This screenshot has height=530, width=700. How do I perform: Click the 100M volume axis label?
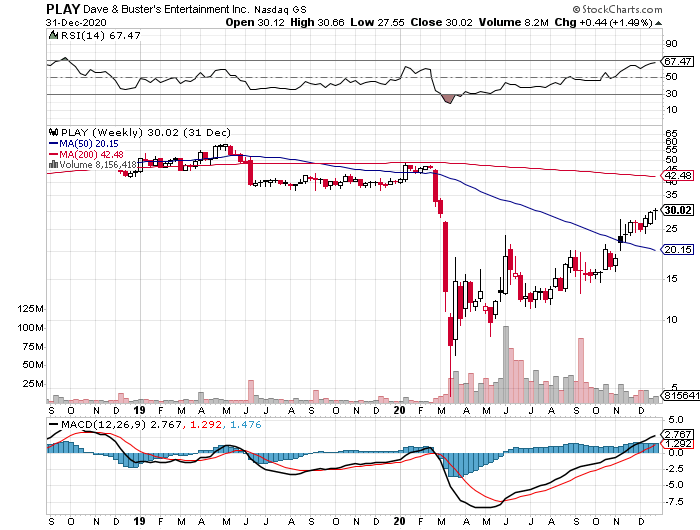[30, 328]
